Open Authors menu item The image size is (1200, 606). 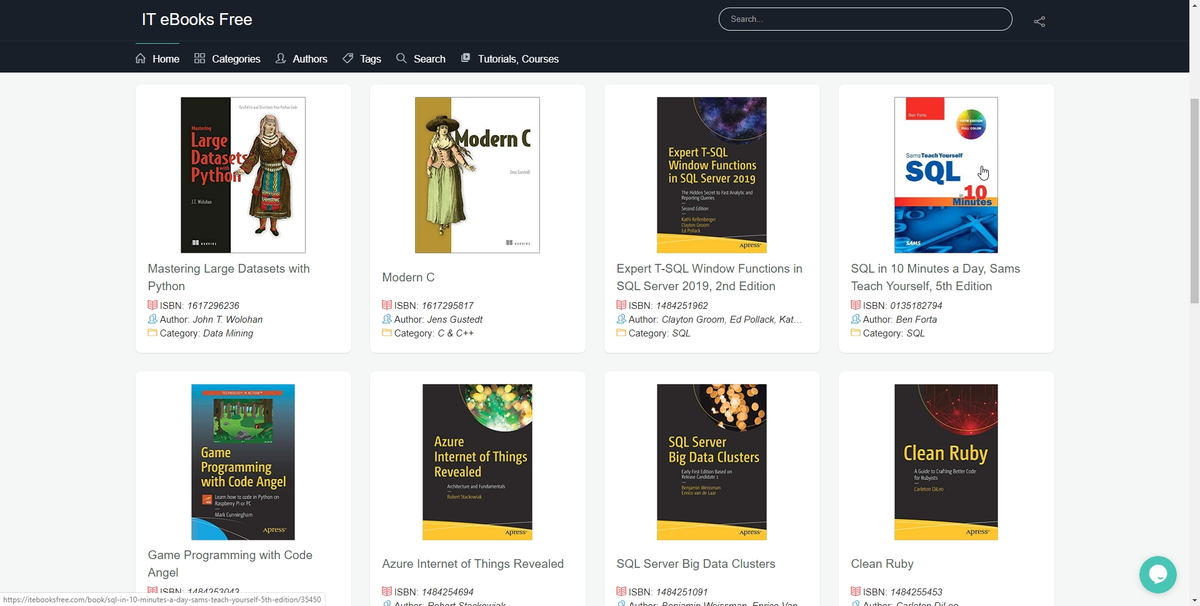[301, 58]
